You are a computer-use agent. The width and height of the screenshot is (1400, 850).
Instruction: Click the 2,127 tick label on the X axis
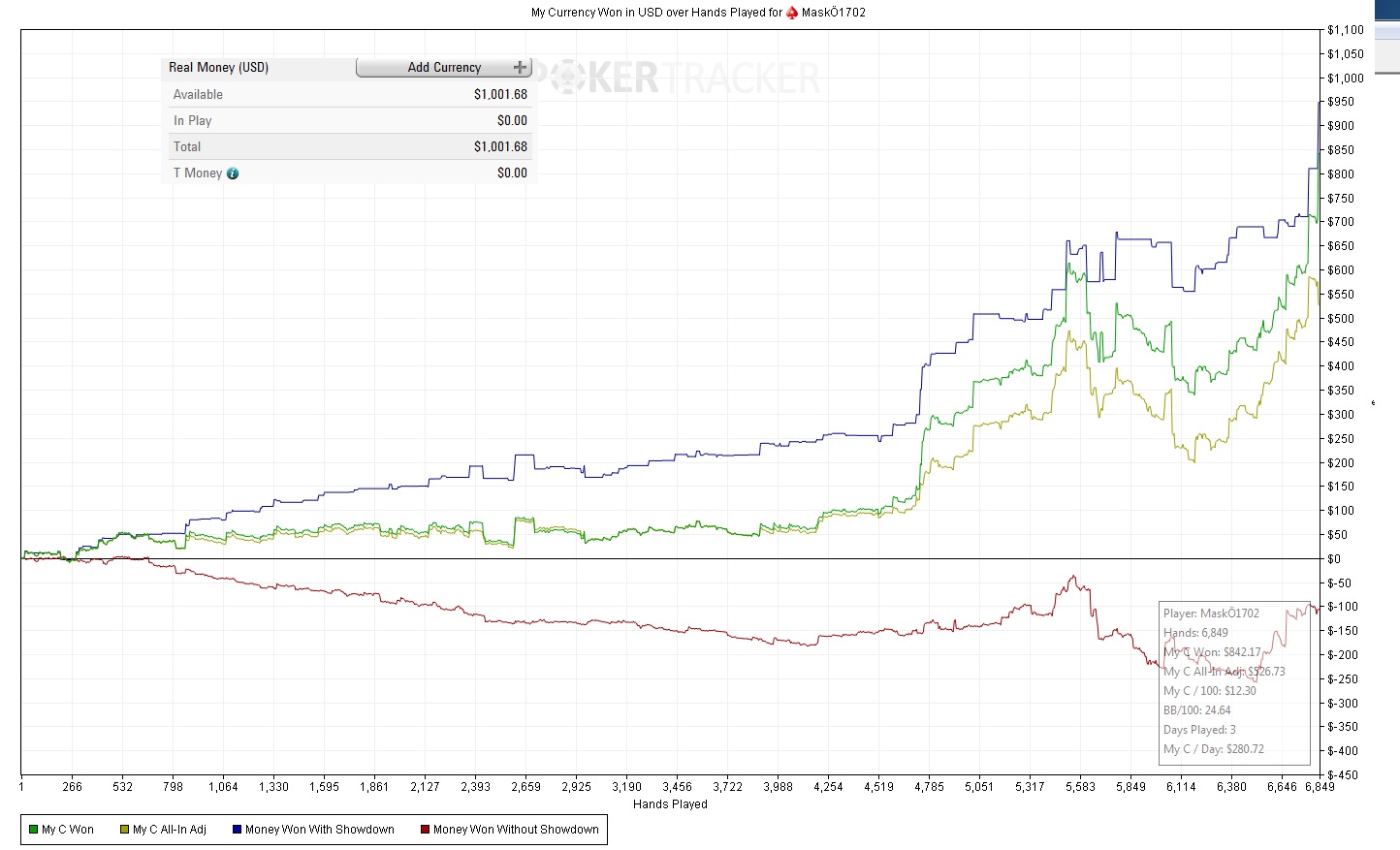point(425,787)
